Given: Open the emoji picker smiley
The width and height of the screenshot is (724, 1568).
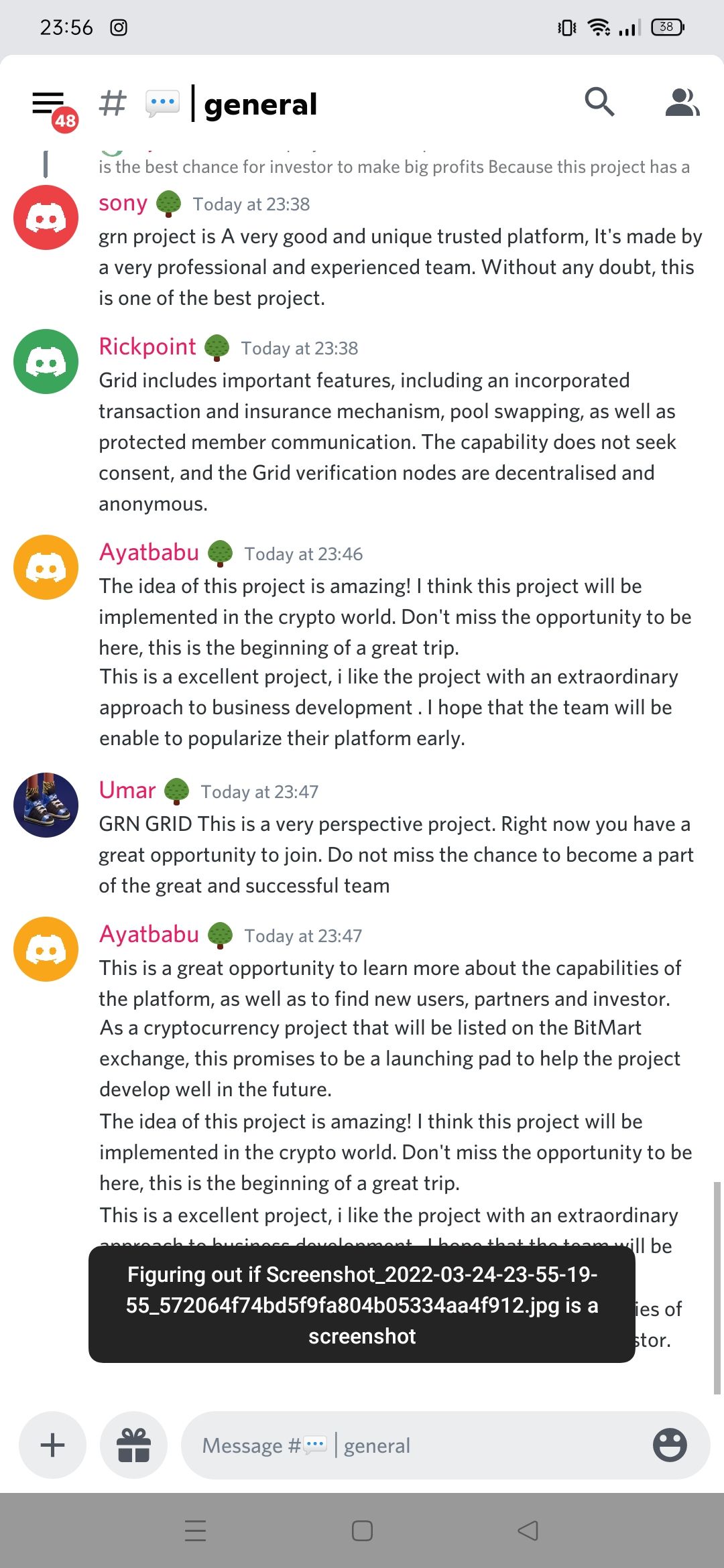Looking at the screenshot, I should click(x=670, y=1445).
